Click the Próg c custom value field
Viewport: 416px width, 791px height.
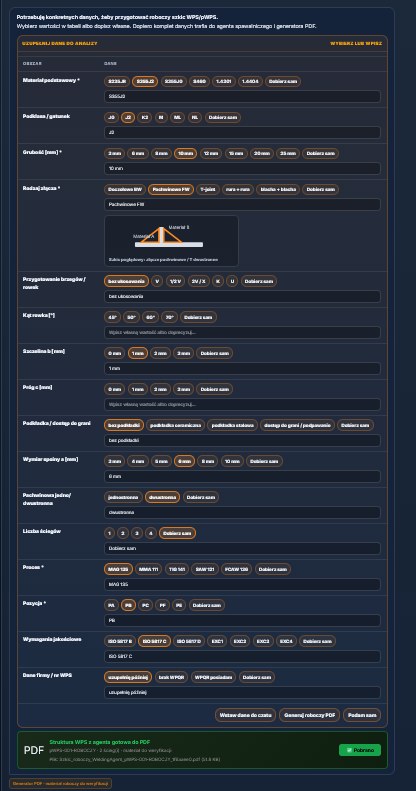[x=242, y=405]
